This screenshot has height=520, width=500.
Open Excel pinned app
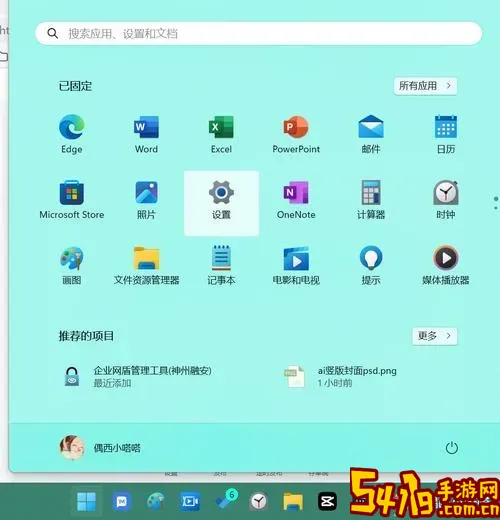click(221, 134)
